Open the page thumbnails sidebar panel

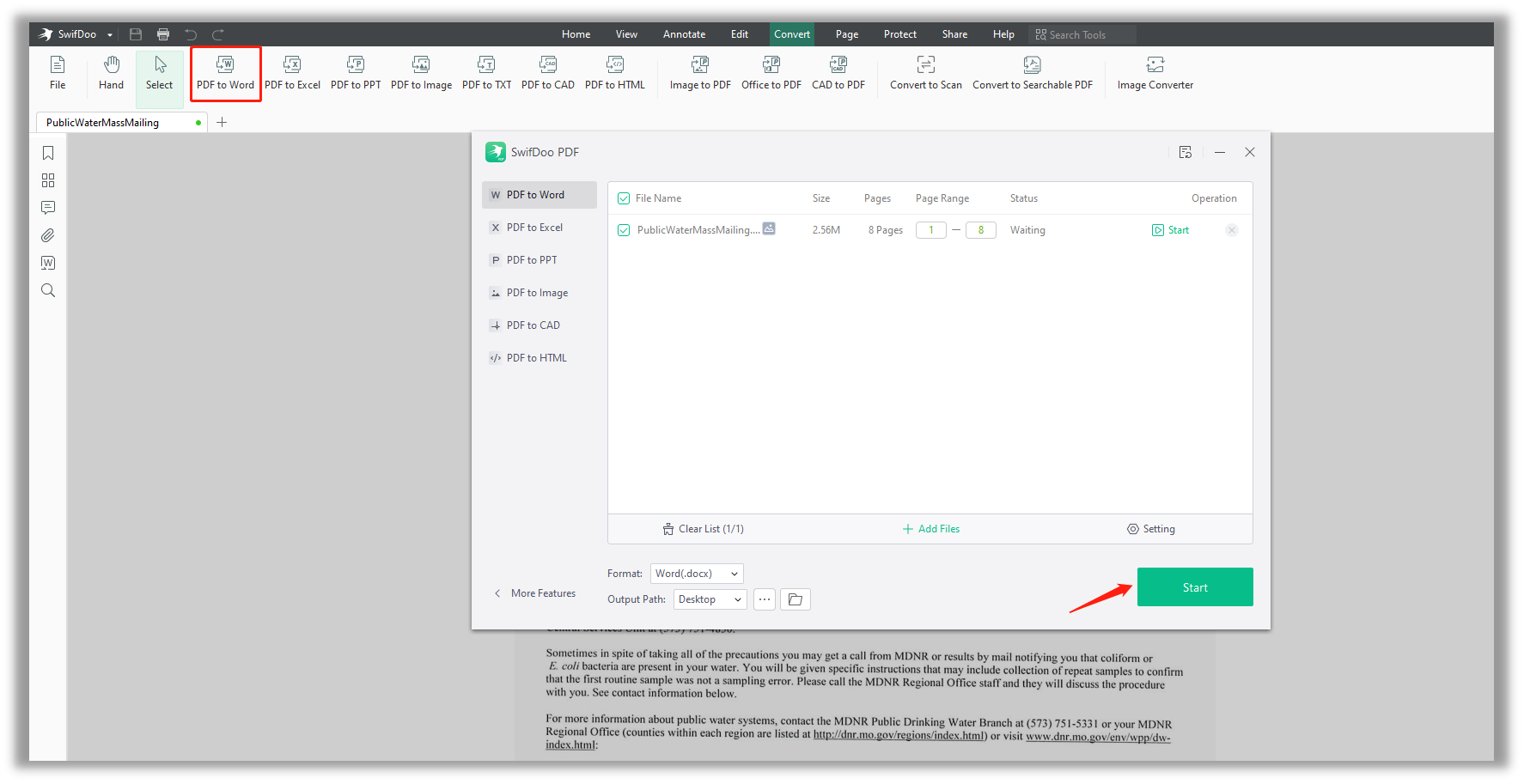[48, 180]
